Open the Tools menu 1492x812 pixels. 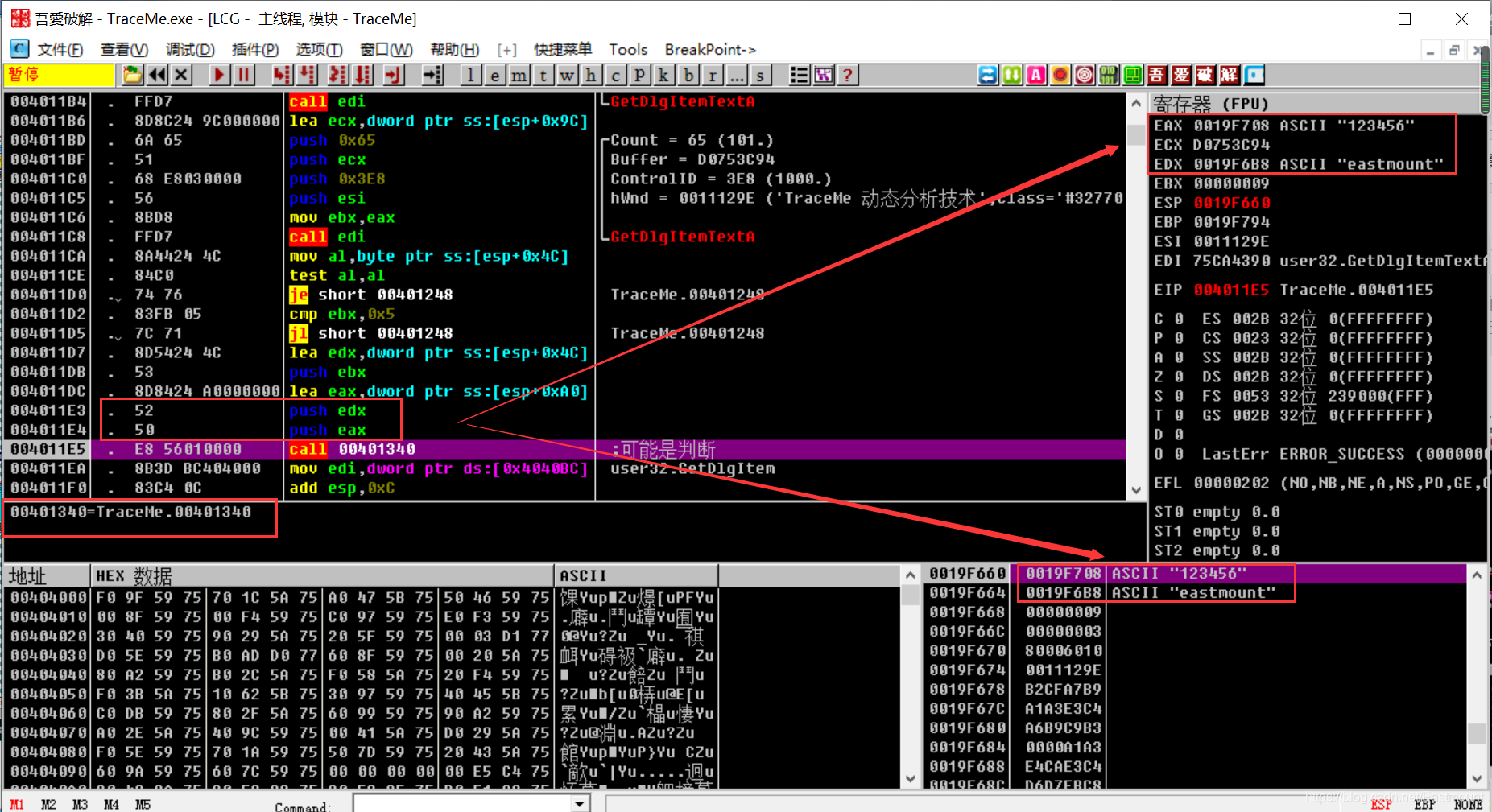(628, 50)
